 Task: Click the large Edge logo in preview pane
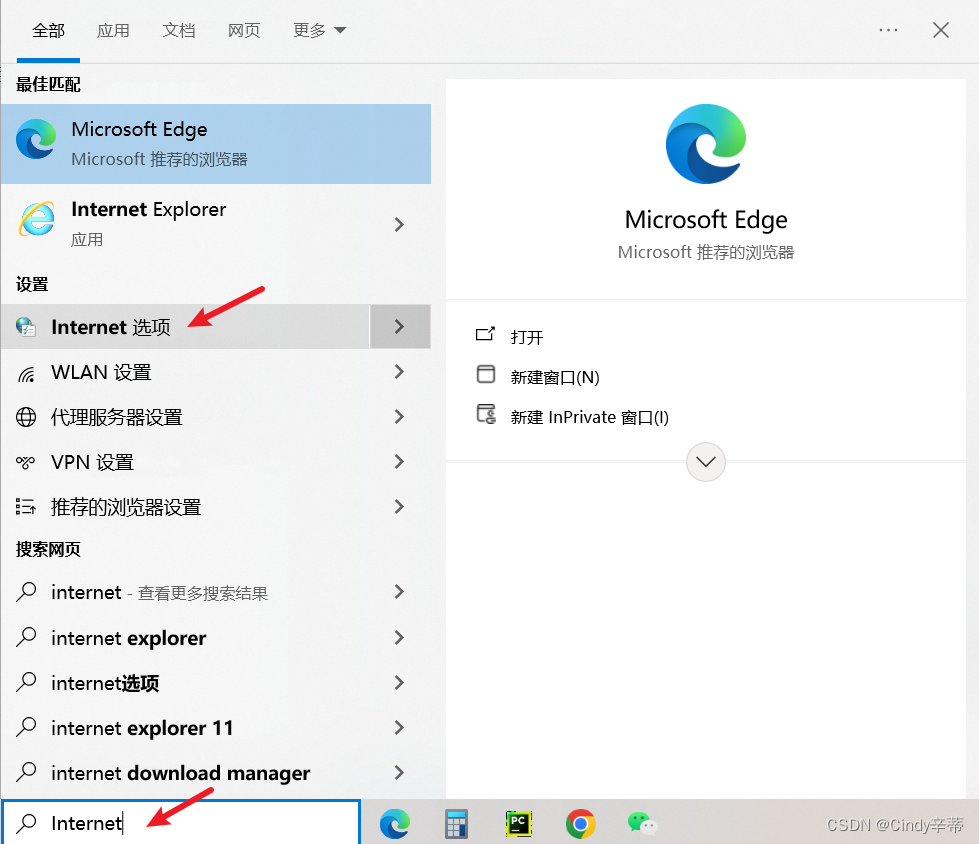tap(706, 144)
